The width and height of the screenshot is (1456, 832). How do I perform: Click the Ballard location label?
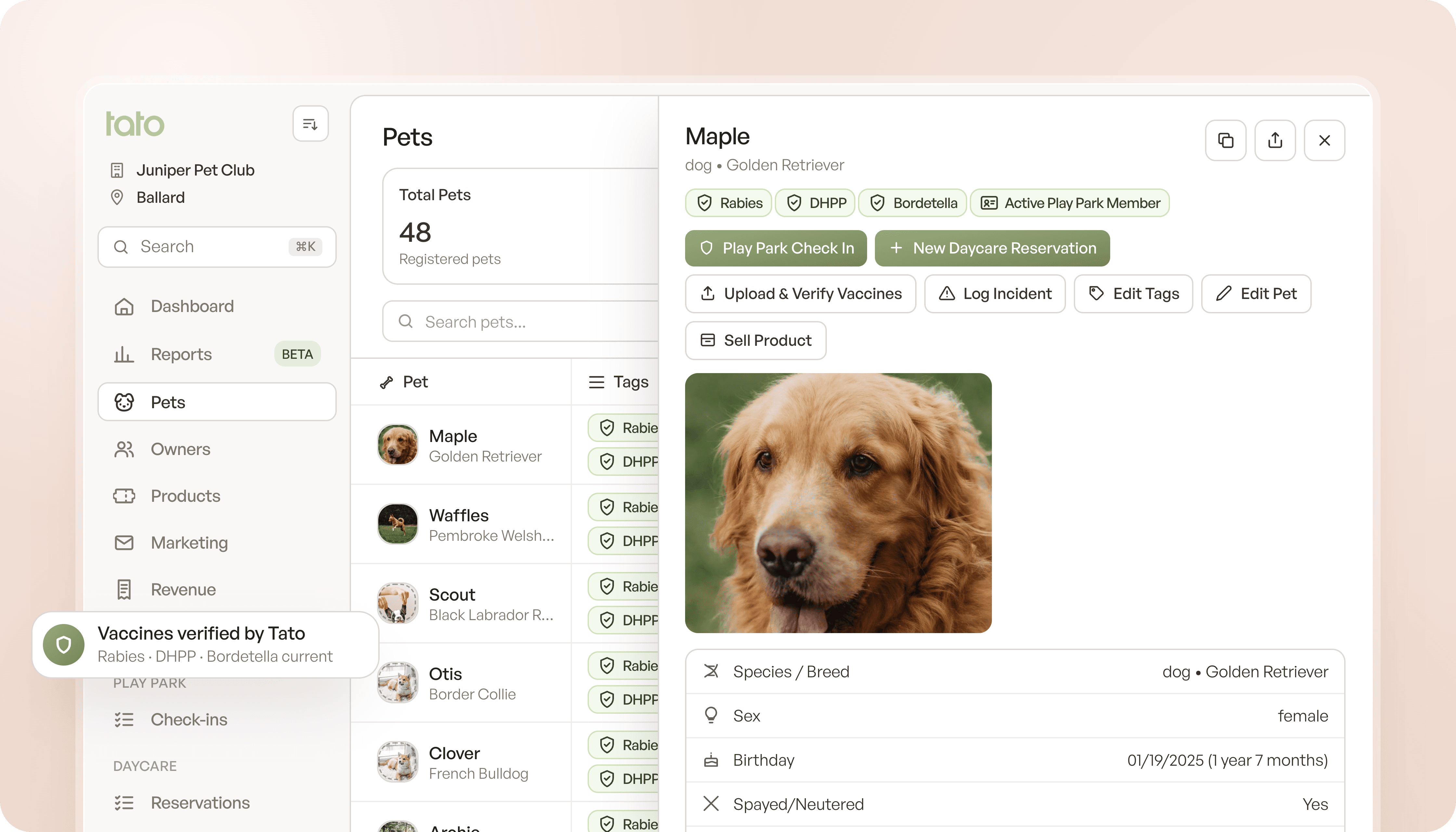coord(161,198)
